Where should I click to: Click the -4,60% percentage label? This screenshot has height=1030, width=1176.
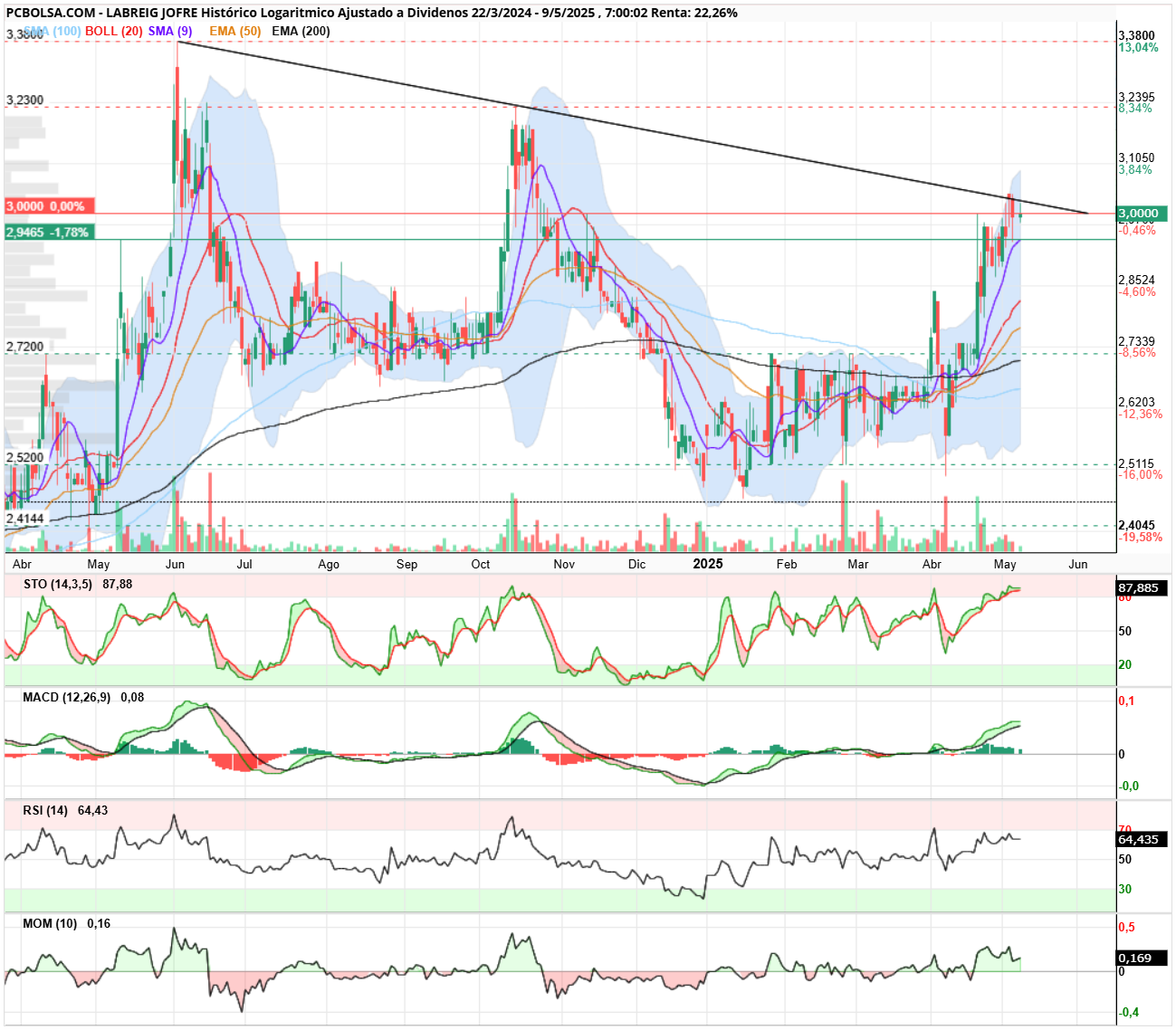(1137, 292)
